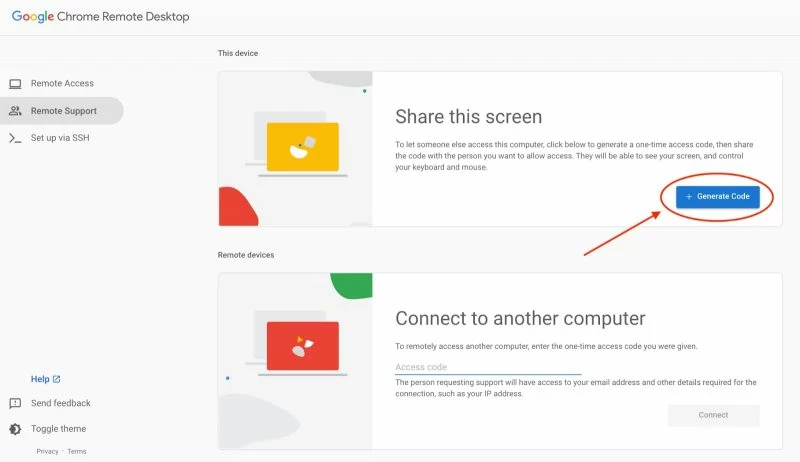Click the plus icon on Generate Code

point(689,197)
